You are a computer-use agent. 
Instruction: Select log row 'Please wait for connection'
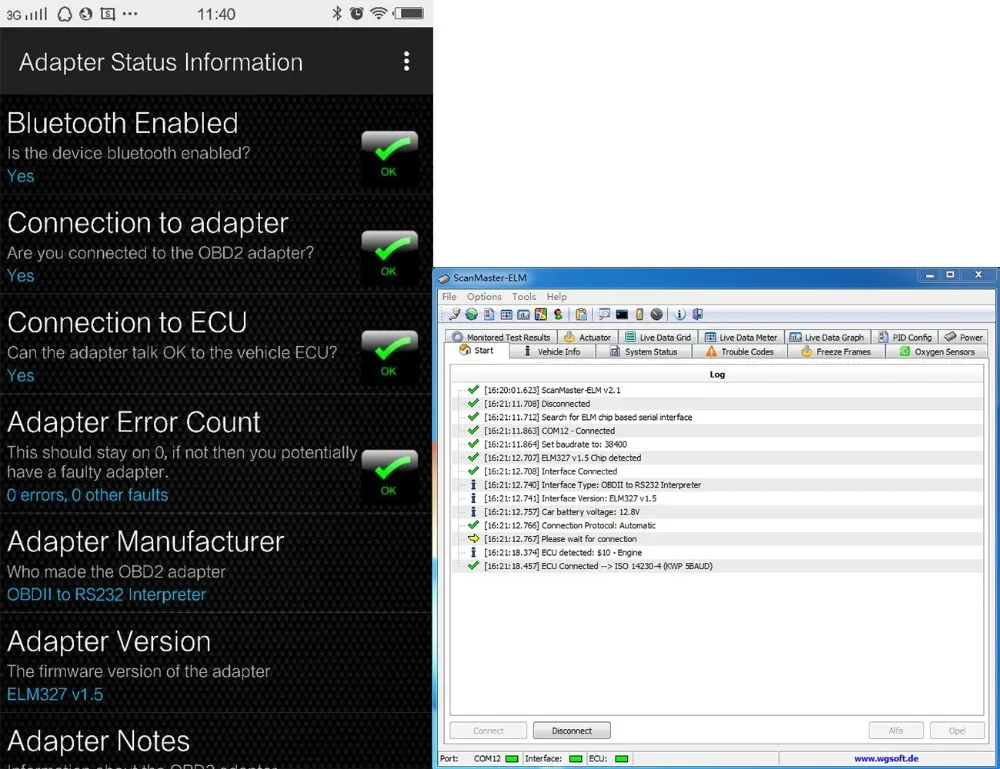[x=717, y=539]
